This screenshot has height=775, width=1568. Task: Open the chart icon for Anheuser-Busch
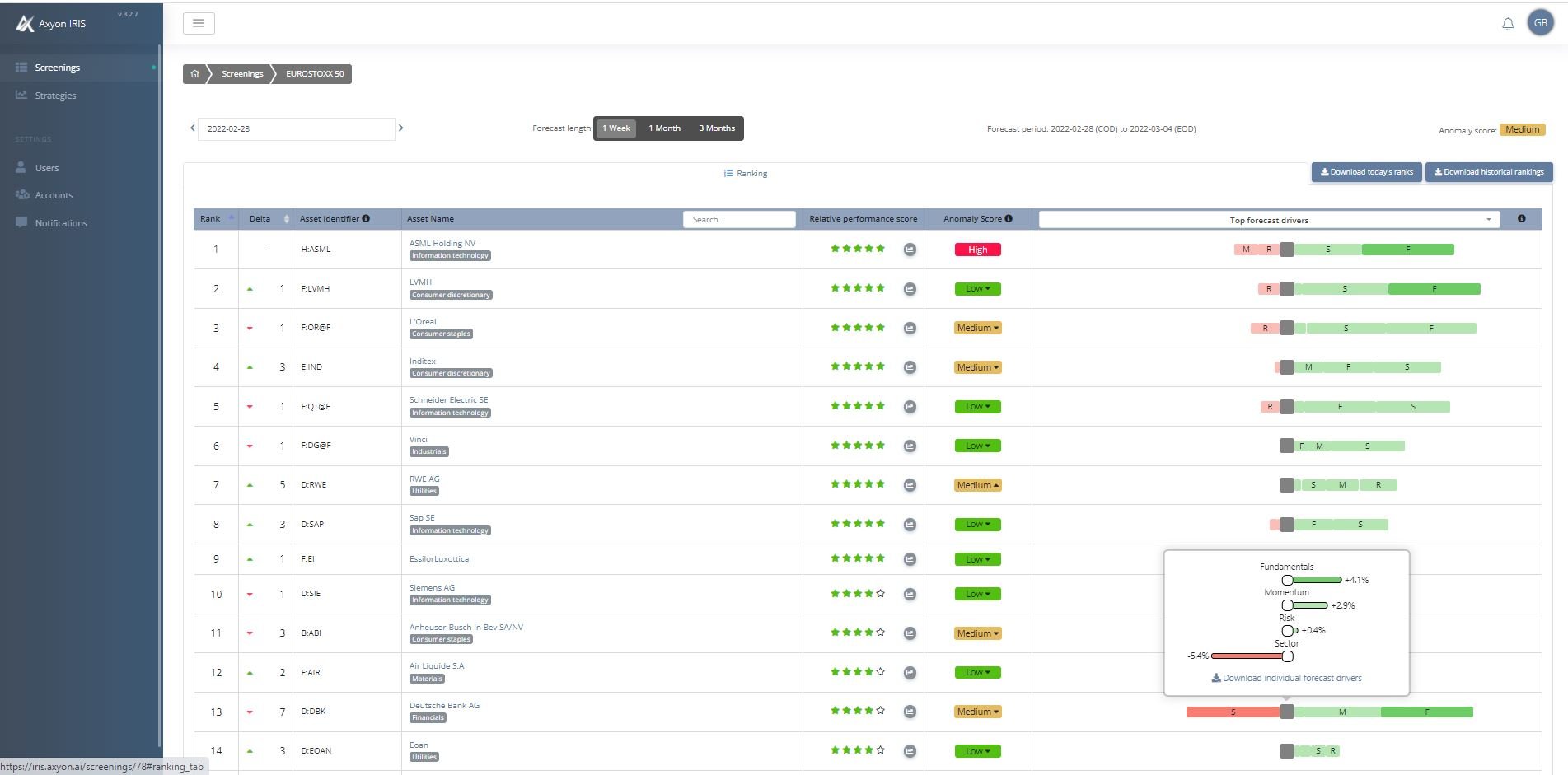910,633
